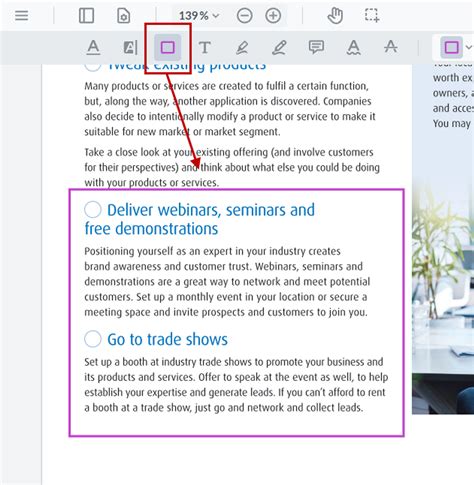Select the hand pan tool
Screen dimensions: 474x485
tap(335, 15)
